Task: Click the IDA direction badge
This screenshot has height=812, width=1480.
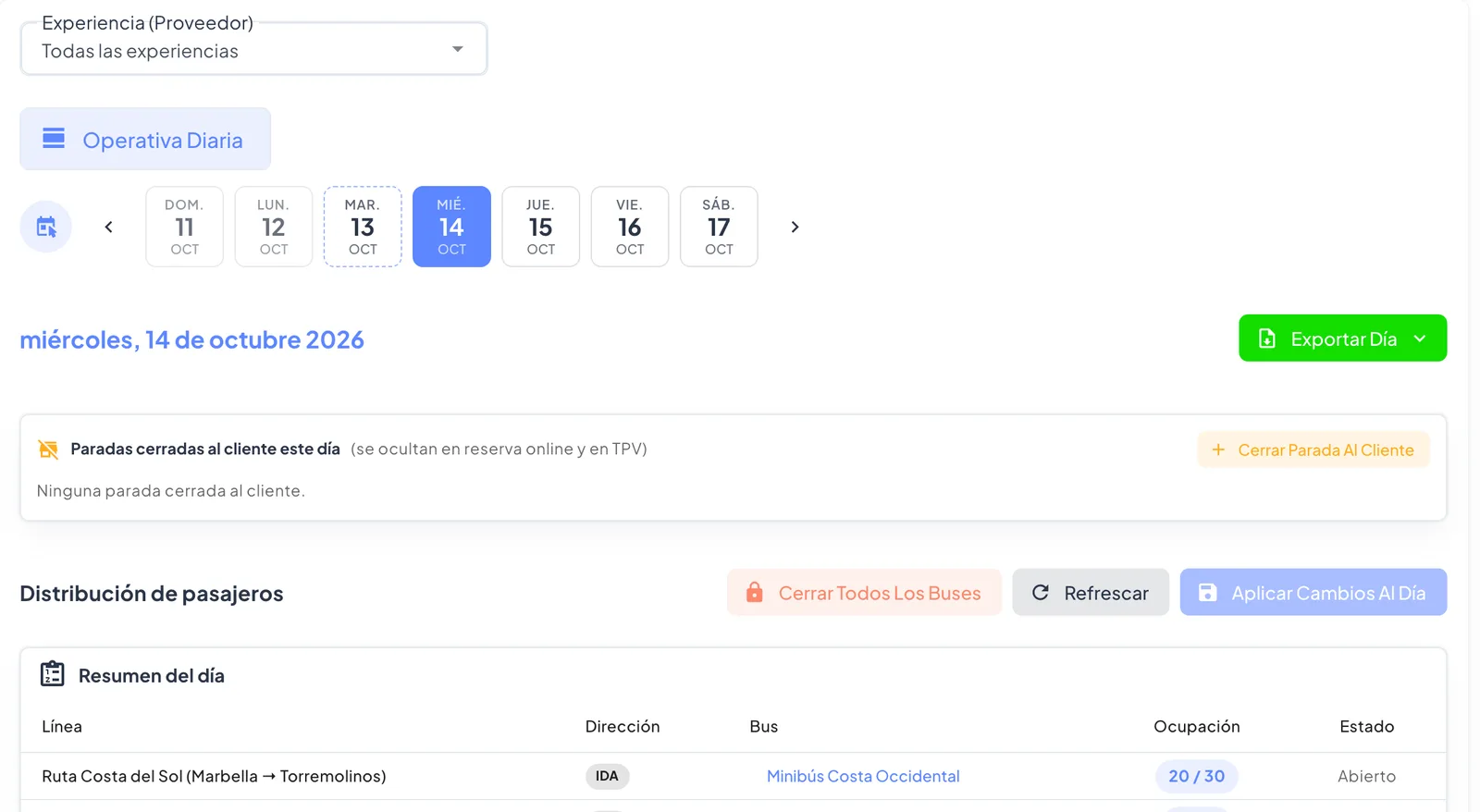Action: pyautogui.click(x=607, y=776)
